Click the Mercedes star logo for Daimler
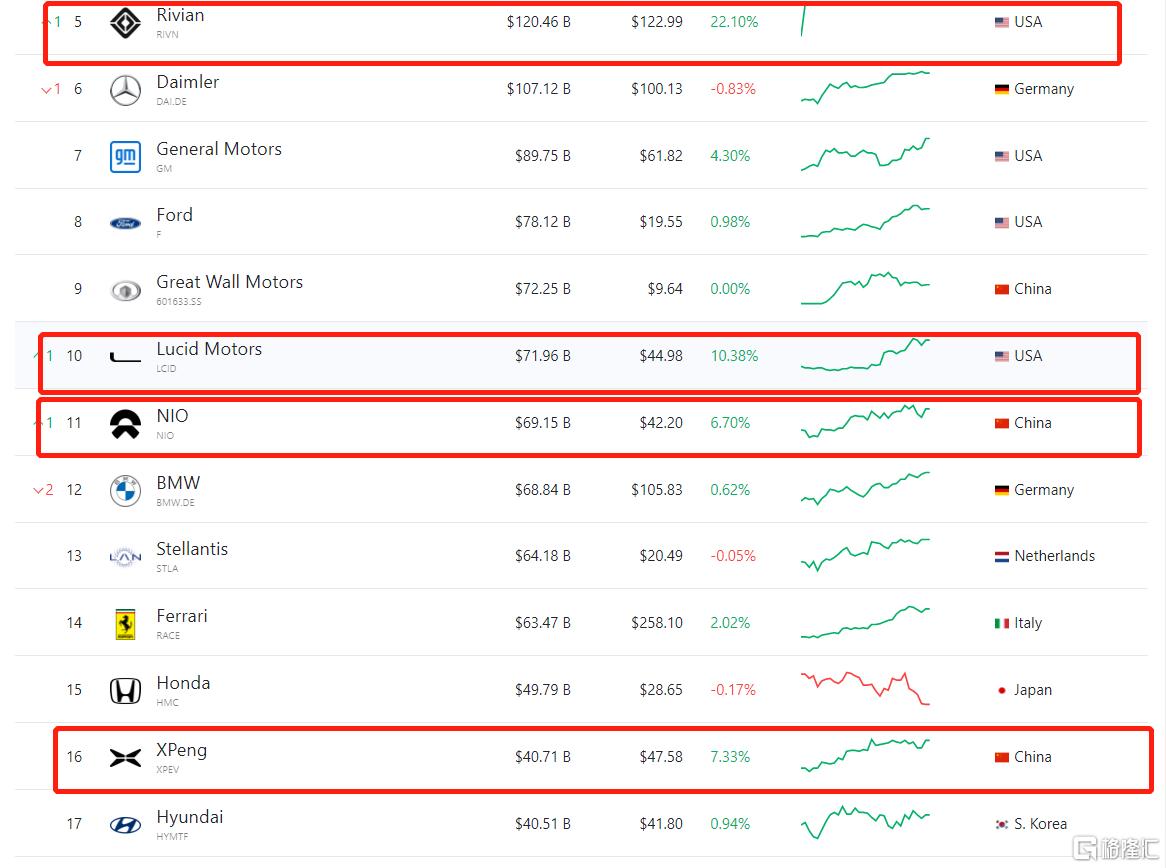The image size is (1166, 868). tap(125, 90)
